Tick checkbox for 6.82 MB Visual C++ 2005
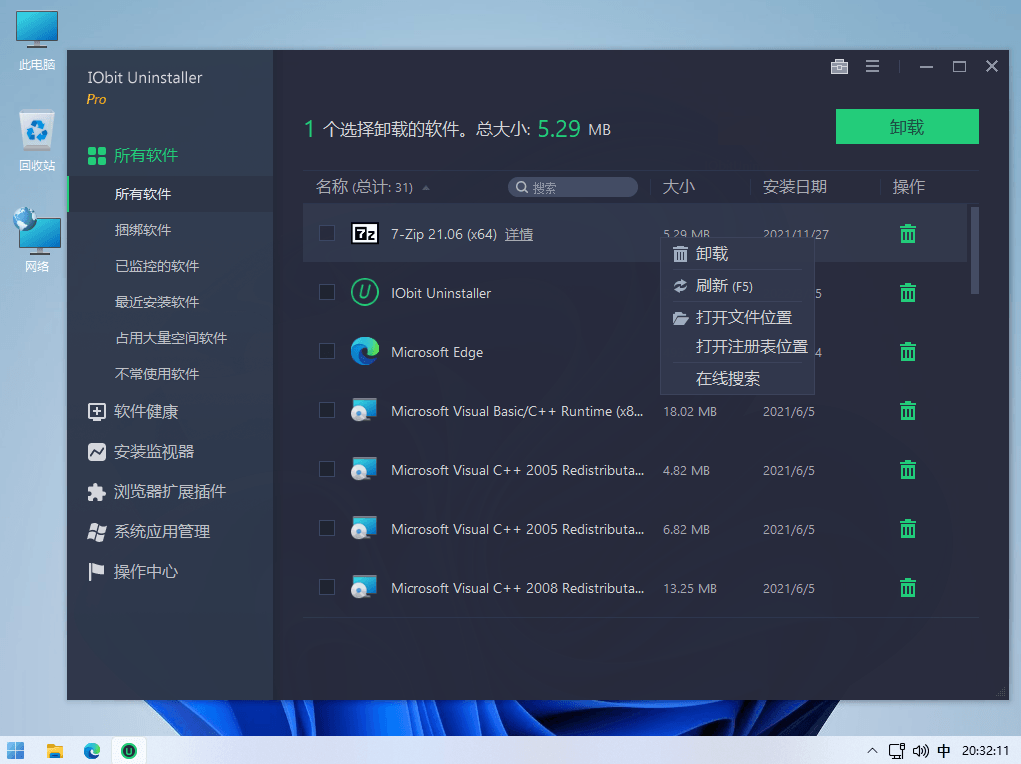 tap(327, 528)
